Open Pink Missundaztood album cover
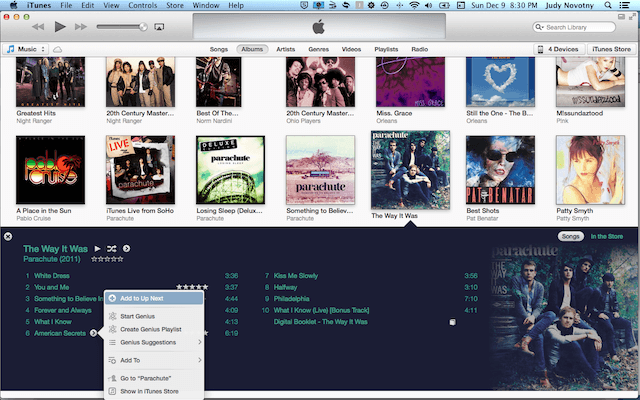 coord(590,82)
